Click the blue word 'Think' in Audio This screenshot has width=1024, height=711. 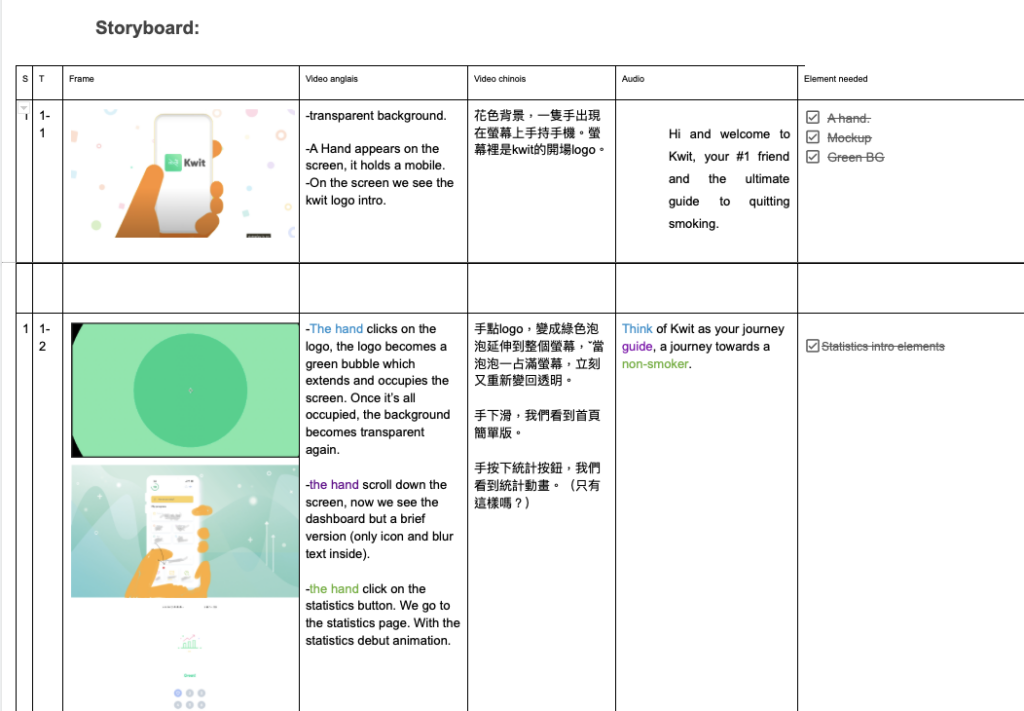[x=637, y=329]
